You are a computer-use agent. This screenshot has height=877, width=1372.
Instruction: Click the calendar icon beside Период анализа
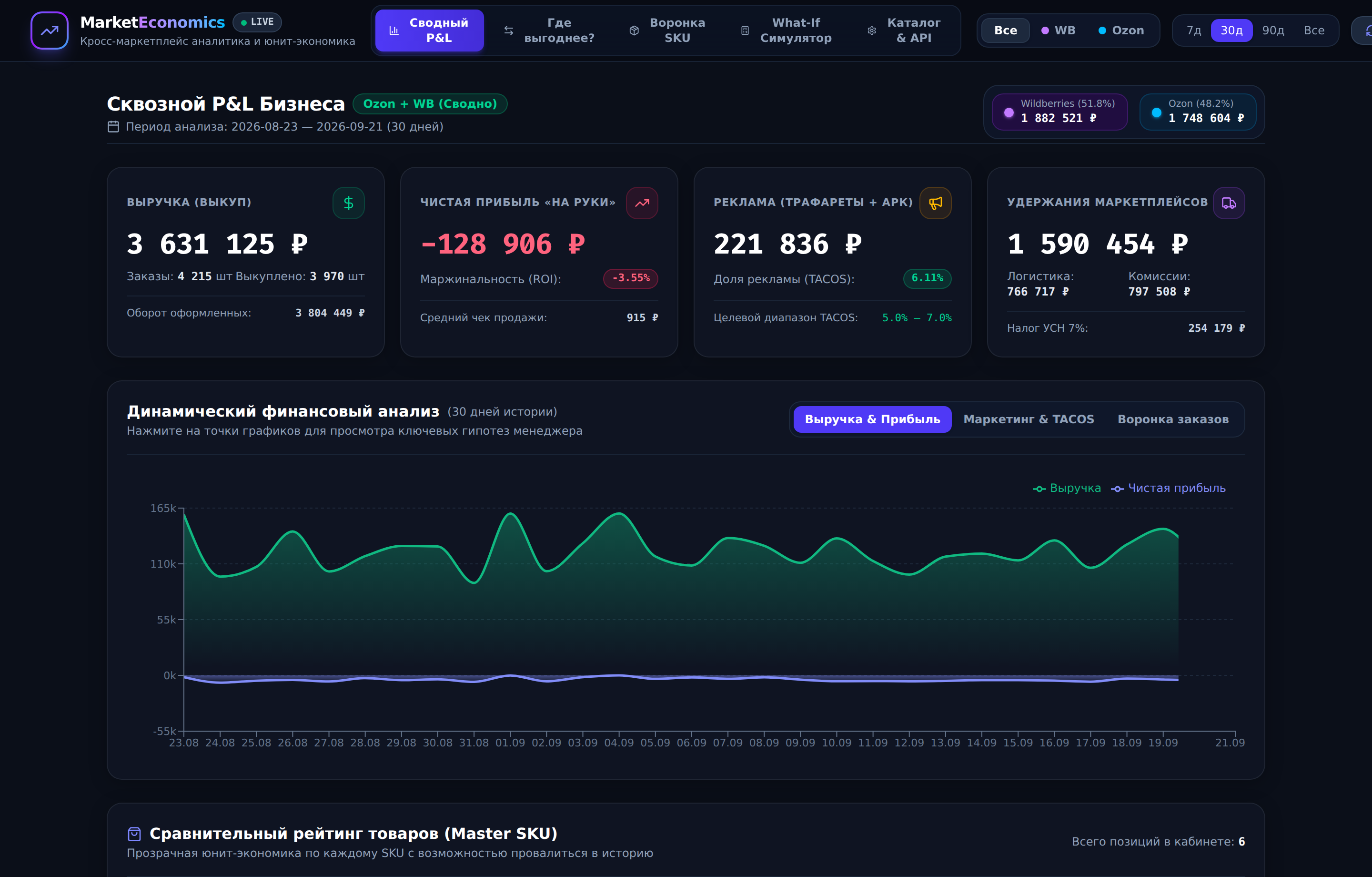click(x=113, y=127)
